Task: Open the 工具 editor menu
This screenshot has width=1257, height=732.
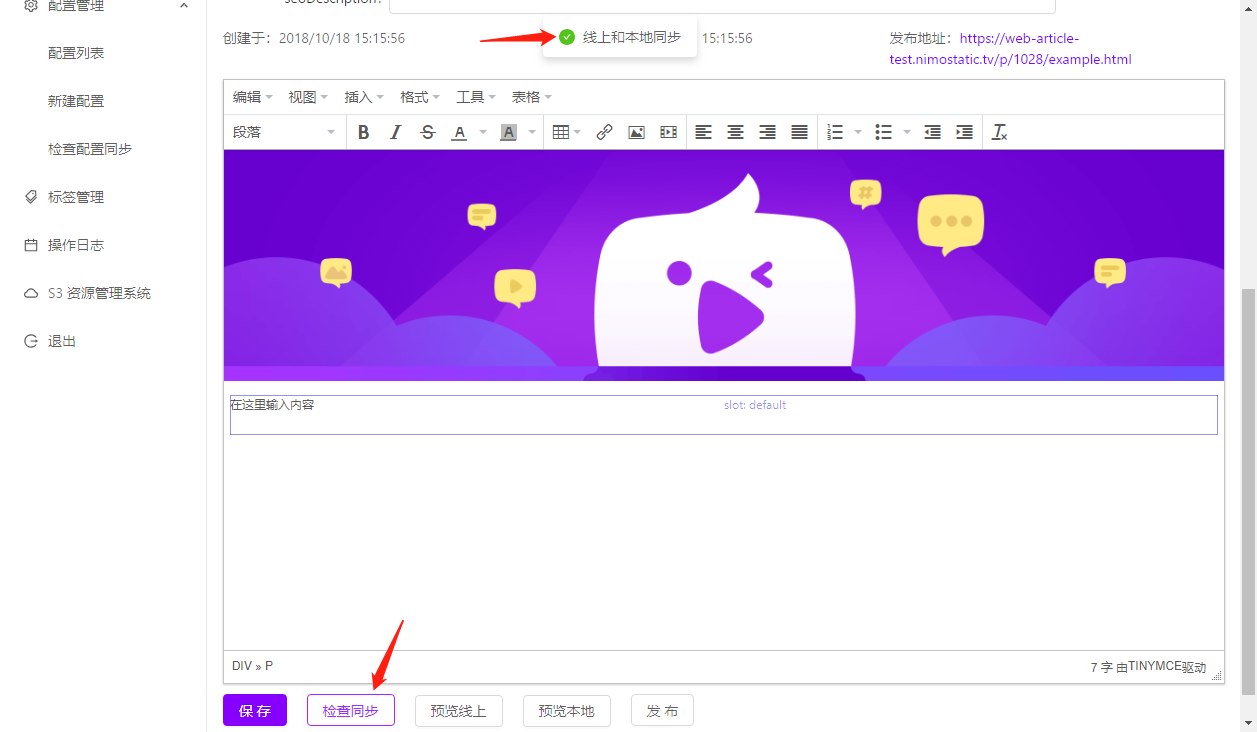Action: pyautogui.click(x=476, y=97)
